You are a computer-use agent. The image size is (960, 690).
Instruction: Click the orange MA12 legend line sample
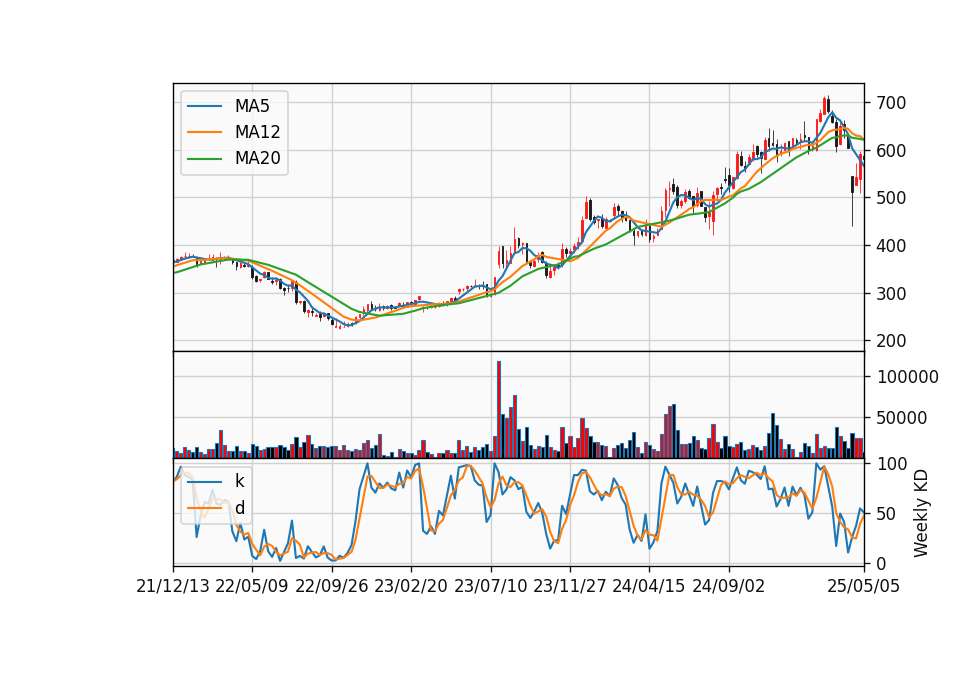(x=204, y=132)
